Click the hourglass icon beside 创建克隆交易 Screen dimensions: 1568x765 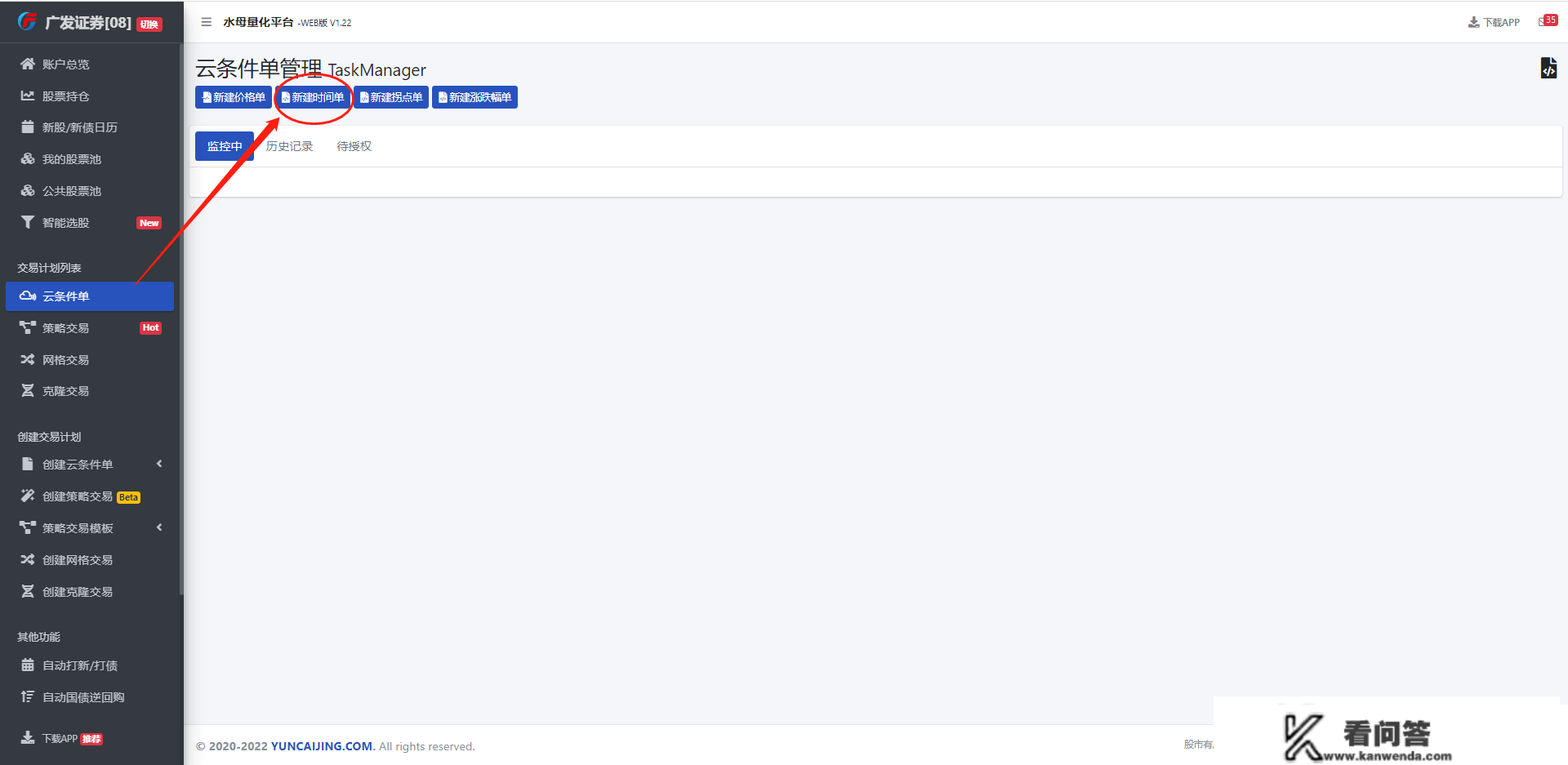click(28, 591)
